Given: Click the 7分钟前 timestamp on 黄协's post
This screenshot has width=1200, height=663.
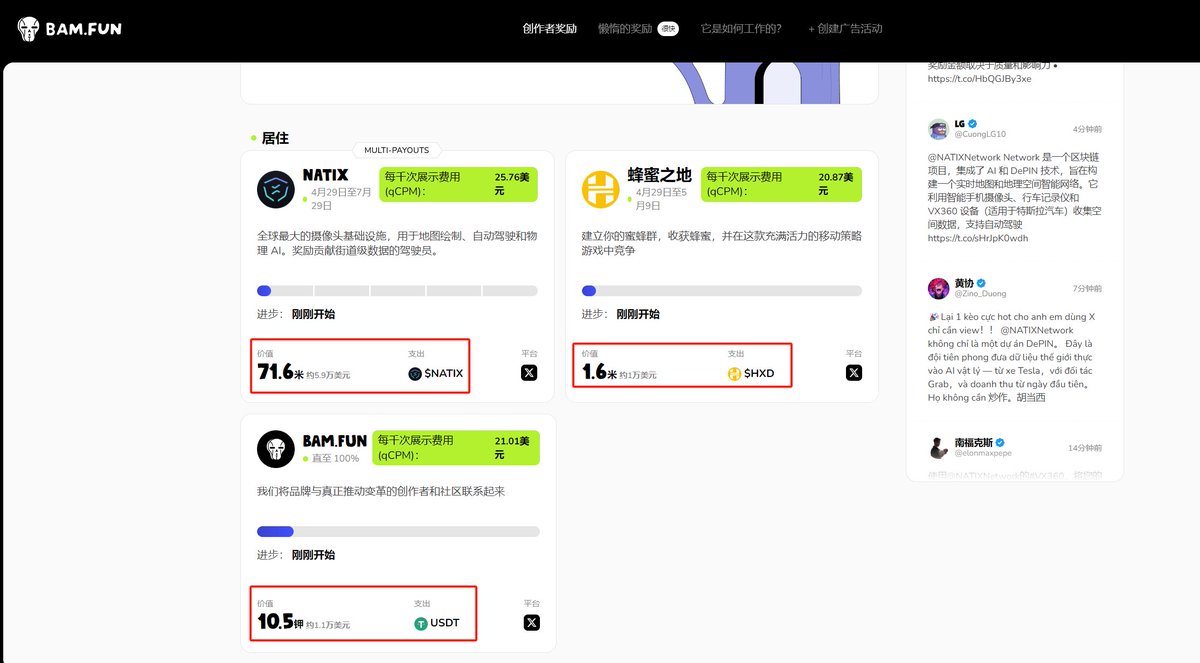Looking at the screenshot, I should 1087,289.
